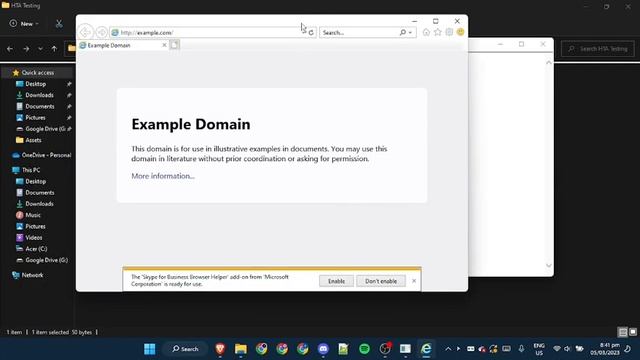Open Favorites star in Internet Explorer

(x=438, y=32)
